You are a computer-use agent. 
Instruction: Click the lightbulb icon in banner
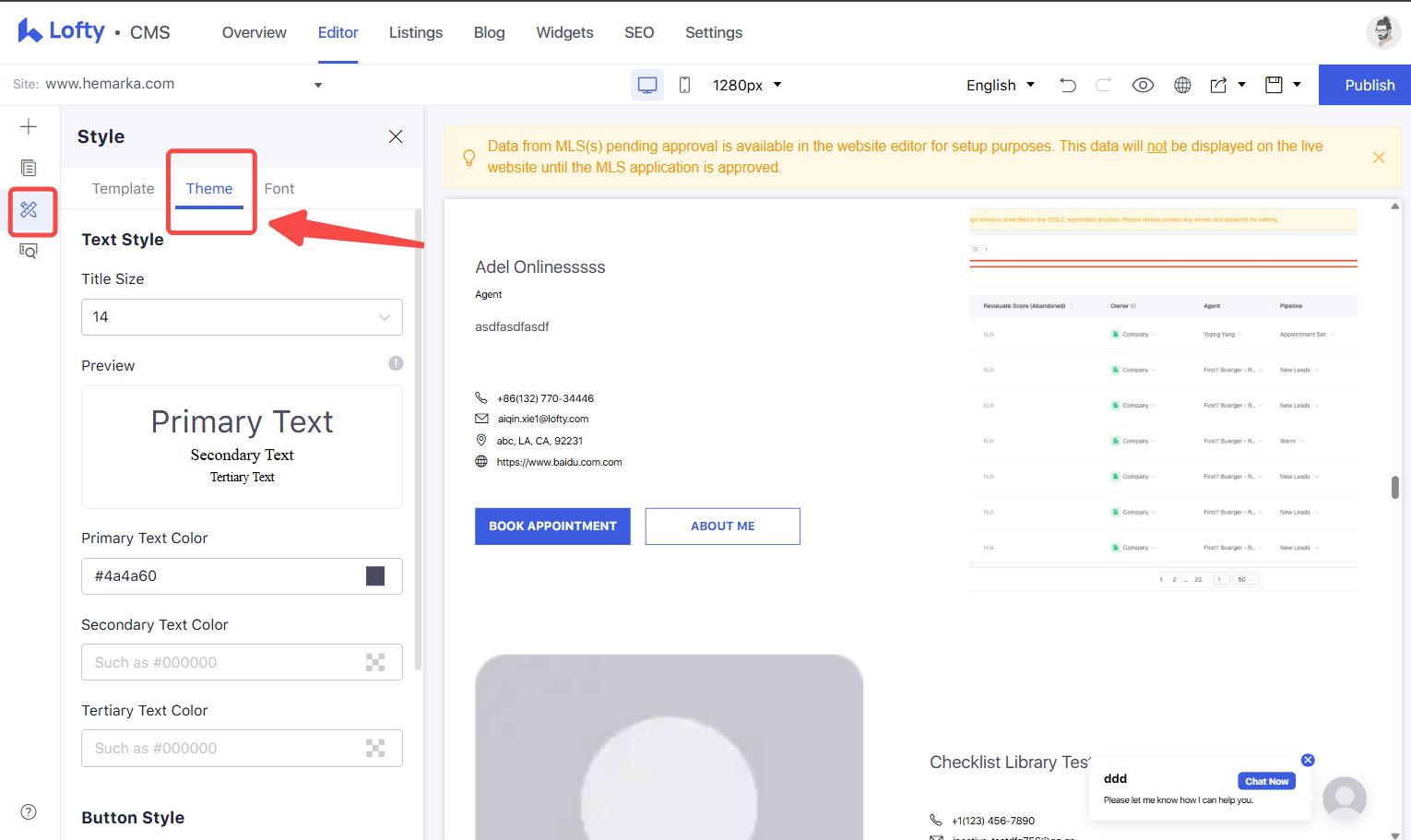pos(468,158)
